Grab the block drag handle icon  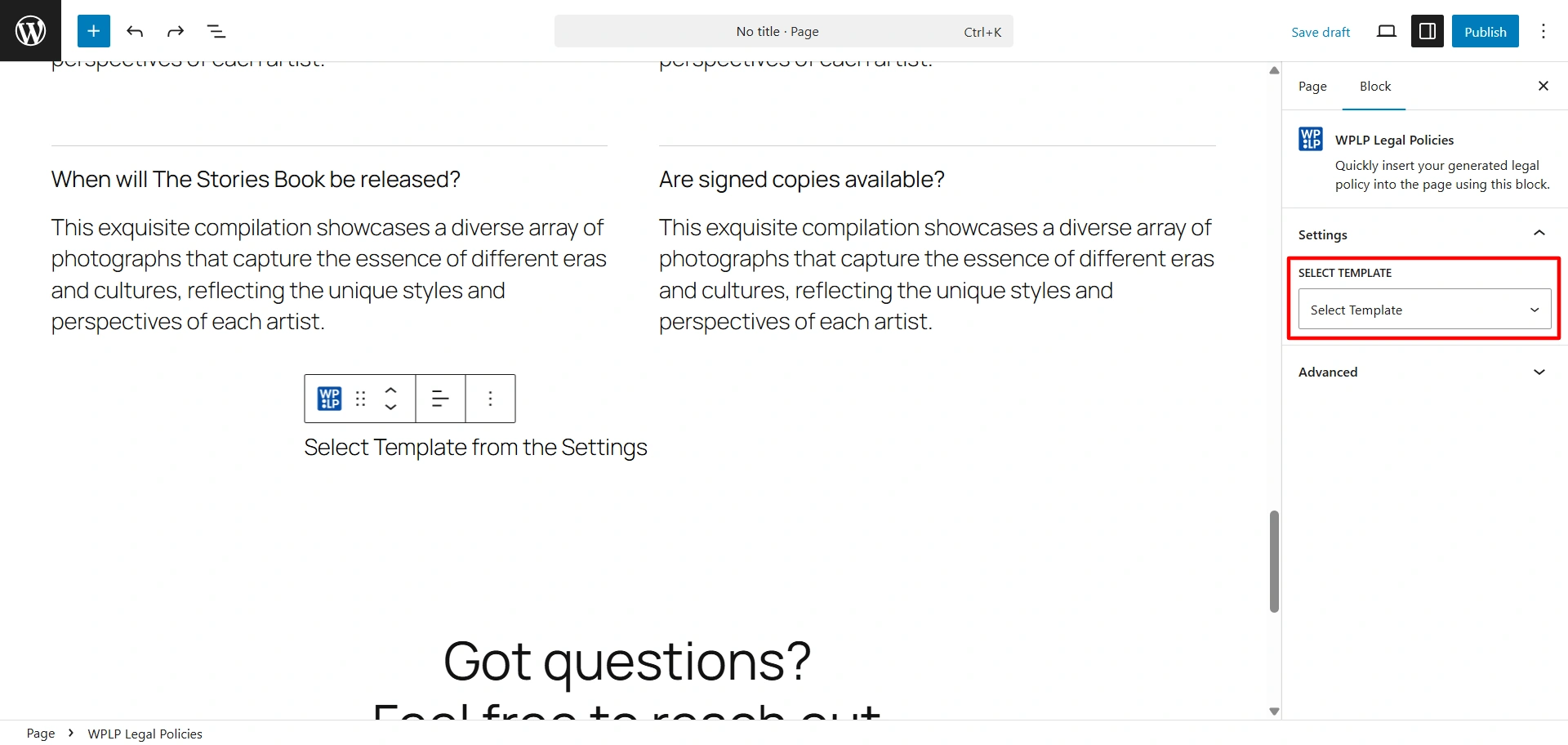360,399
